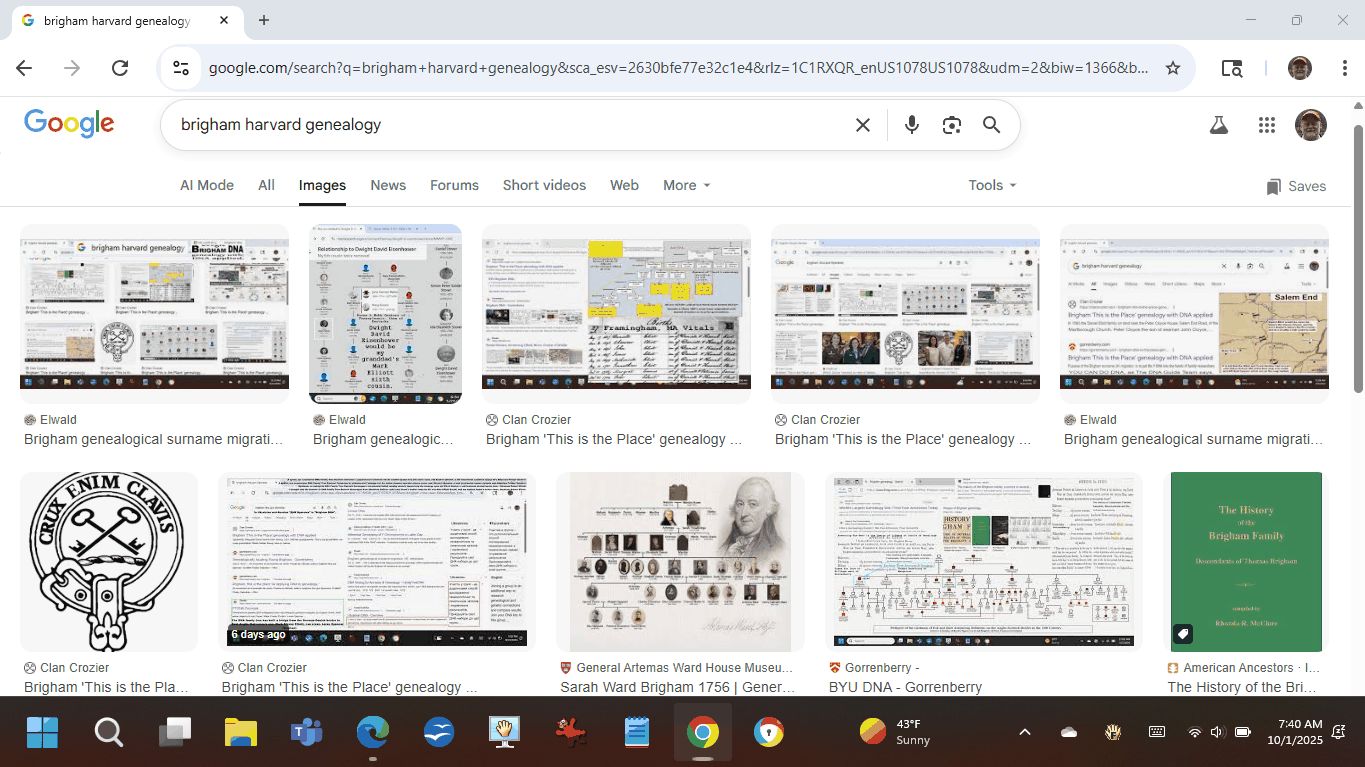Click the voice search microphone icon
This screenshot has width=1365, height=767.
(x=911, y=125)
